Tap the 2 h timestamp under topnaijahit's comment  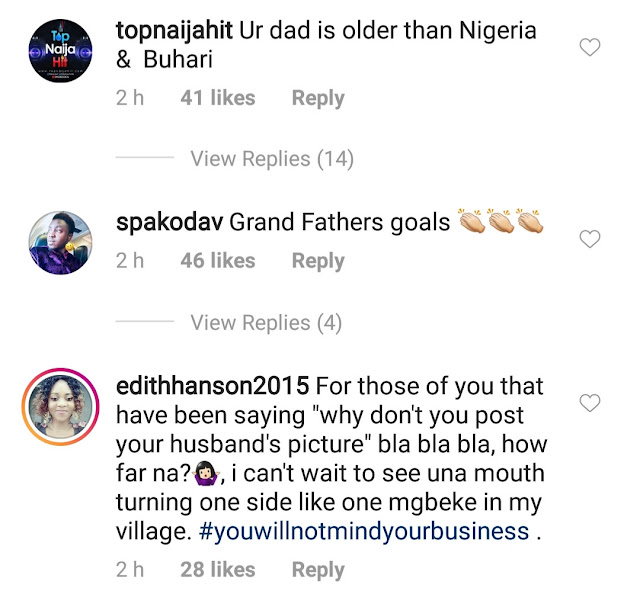click(130, 98)
